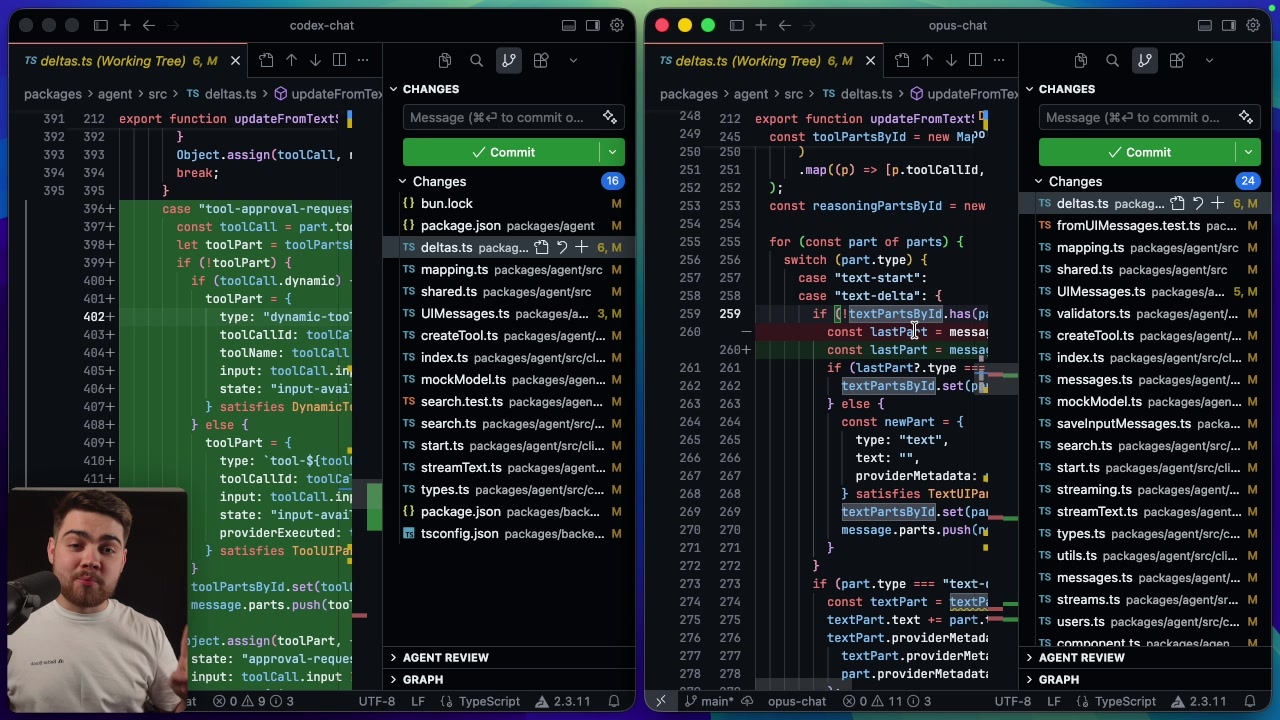
Task: Click the TypeScript language mode indicator
Action: click(488, 701)
